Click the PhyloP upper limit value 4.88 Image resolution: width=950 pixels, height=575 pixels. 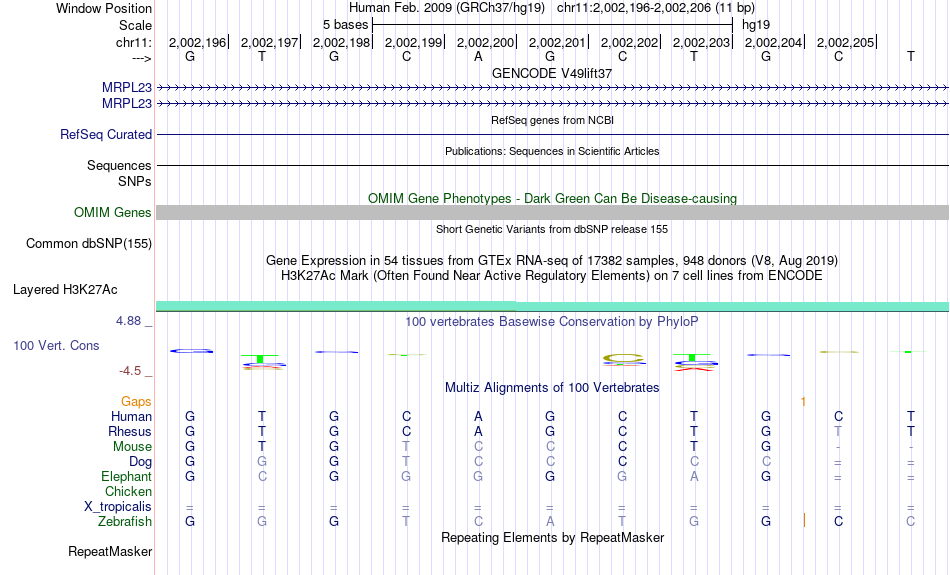coord(128,321)
